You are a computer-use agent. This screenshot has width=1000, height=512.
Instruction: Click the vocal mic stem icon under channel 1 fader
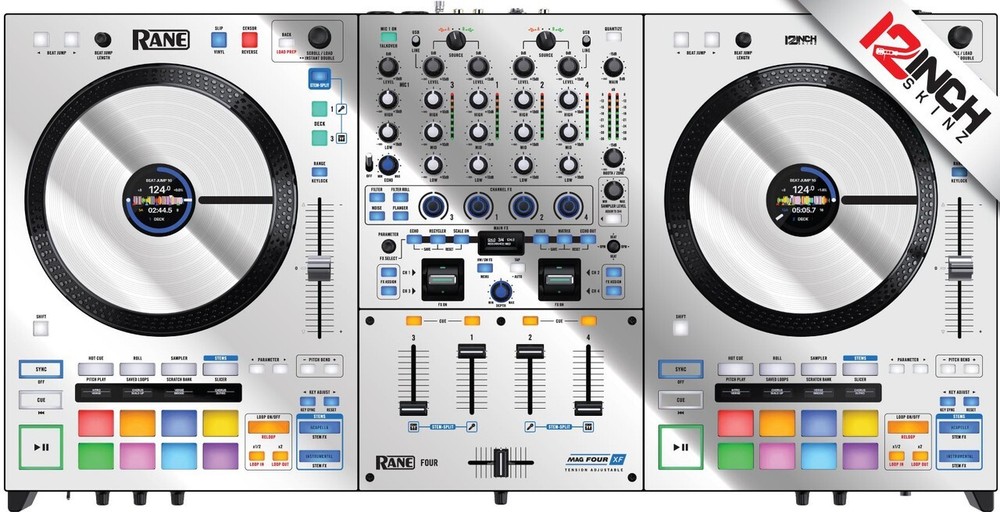coord(471,426)
